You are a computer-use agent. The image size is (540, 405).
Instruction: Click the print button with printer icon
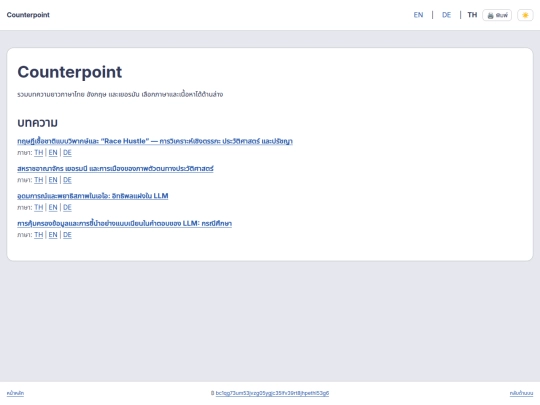click(497, 15)
